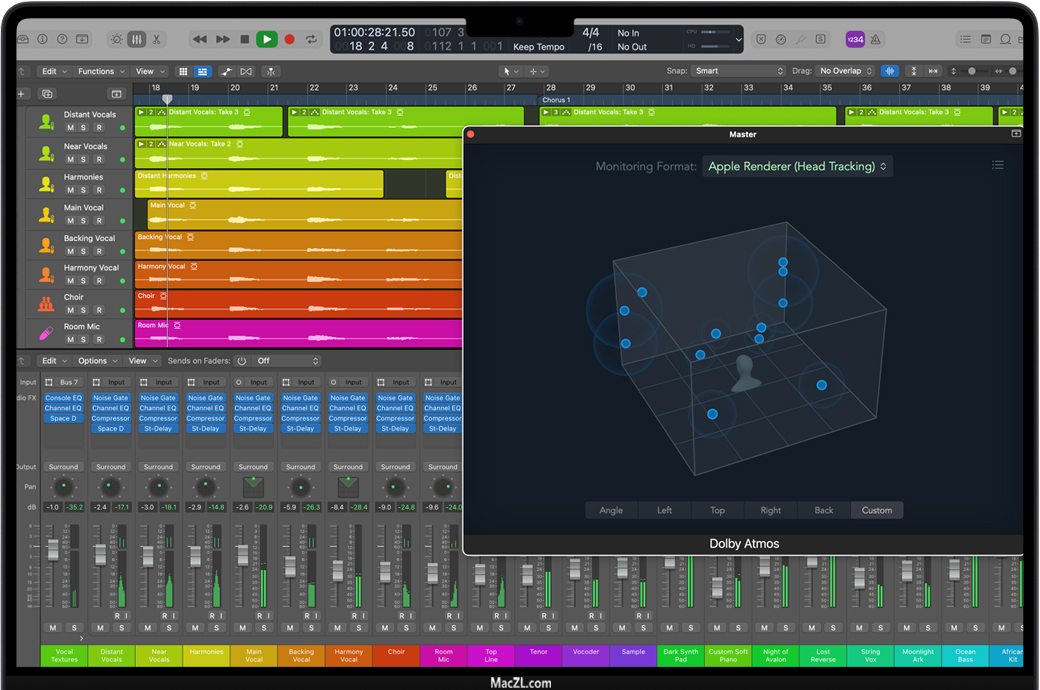Enable the metronome click icon
1040x690 pixels.
[876, 39]
